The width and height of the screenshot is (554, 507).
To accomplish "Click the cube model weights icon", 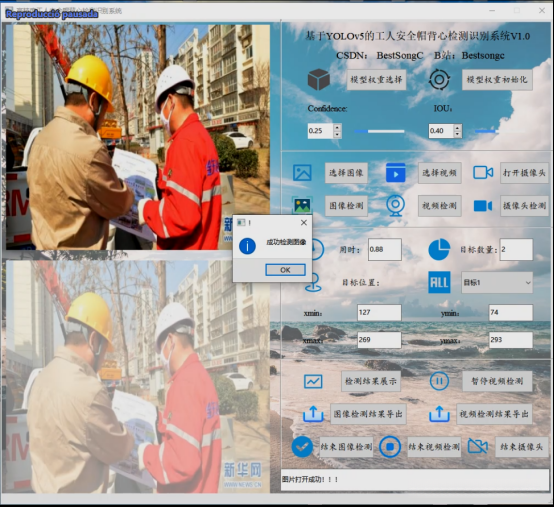I will tap(318, 79).
